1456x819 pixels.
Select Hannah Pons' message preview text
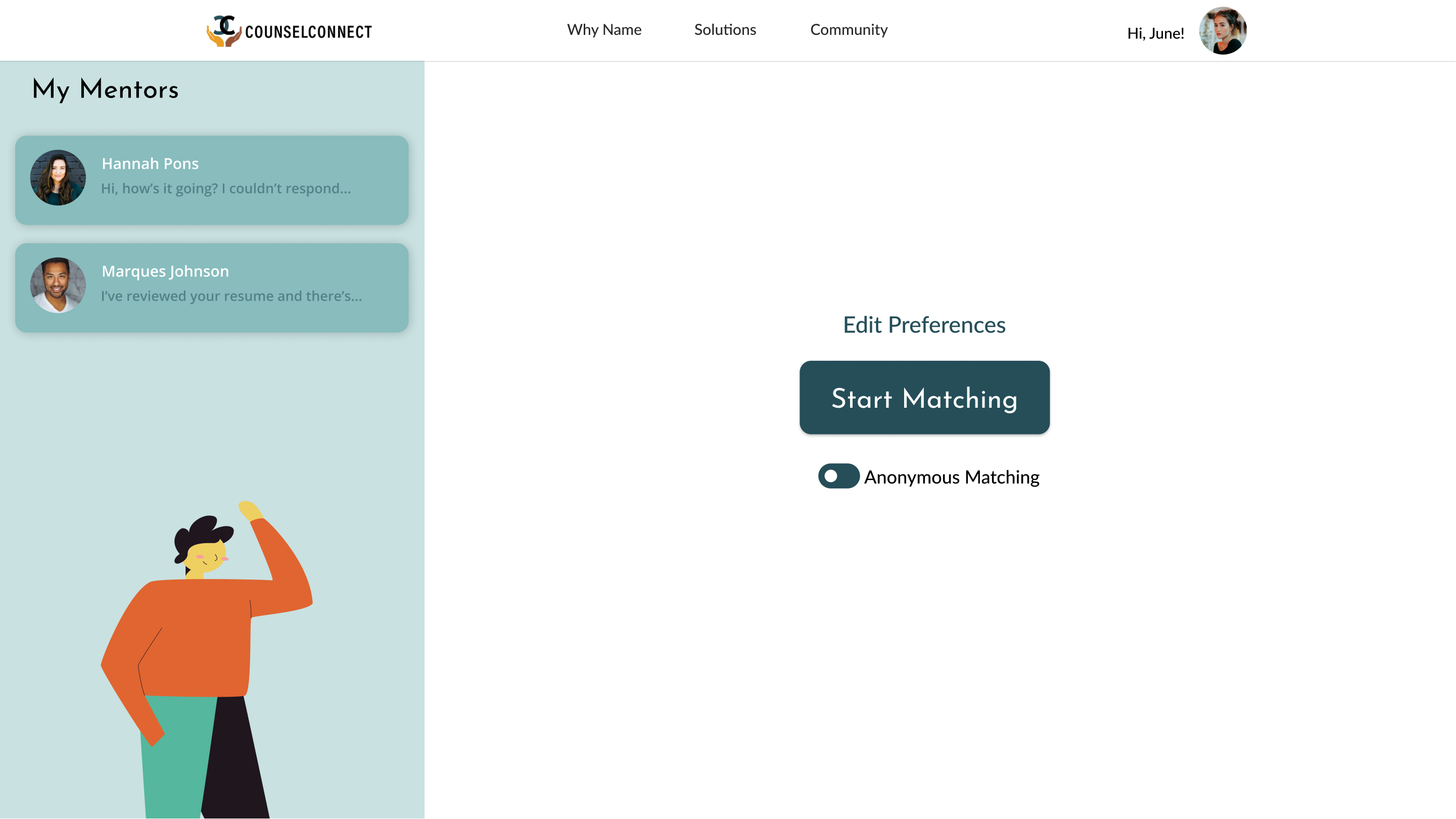click(225, 188)
